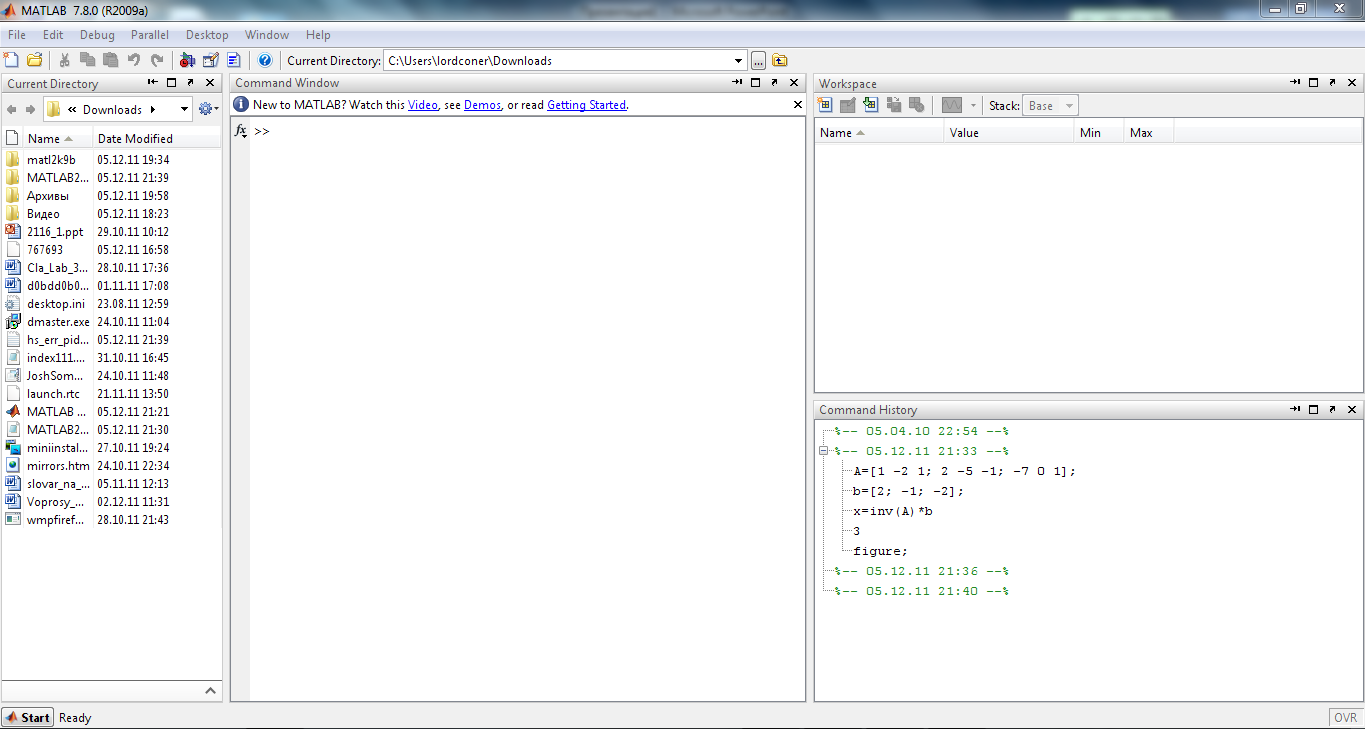Go forward in Current Directory panel
This screenshot has height=729, width=1365.
pyautogui.click(x=31, y=109)
